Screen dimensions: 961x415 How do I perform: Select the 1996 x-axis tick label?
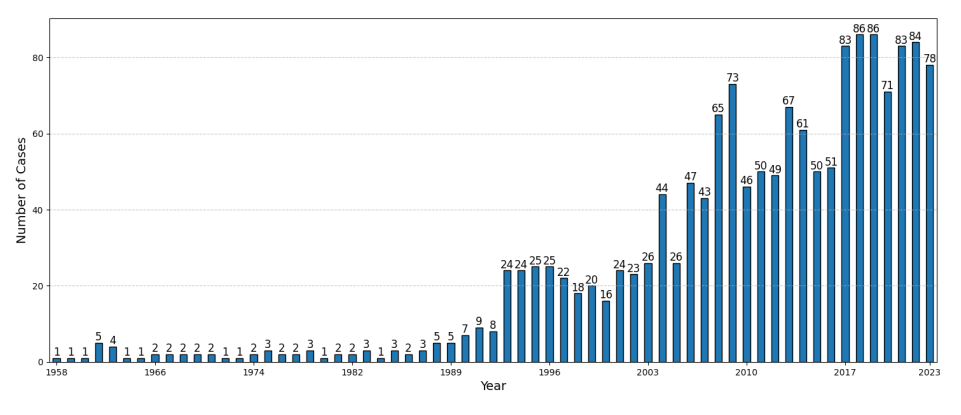point(550,372)
